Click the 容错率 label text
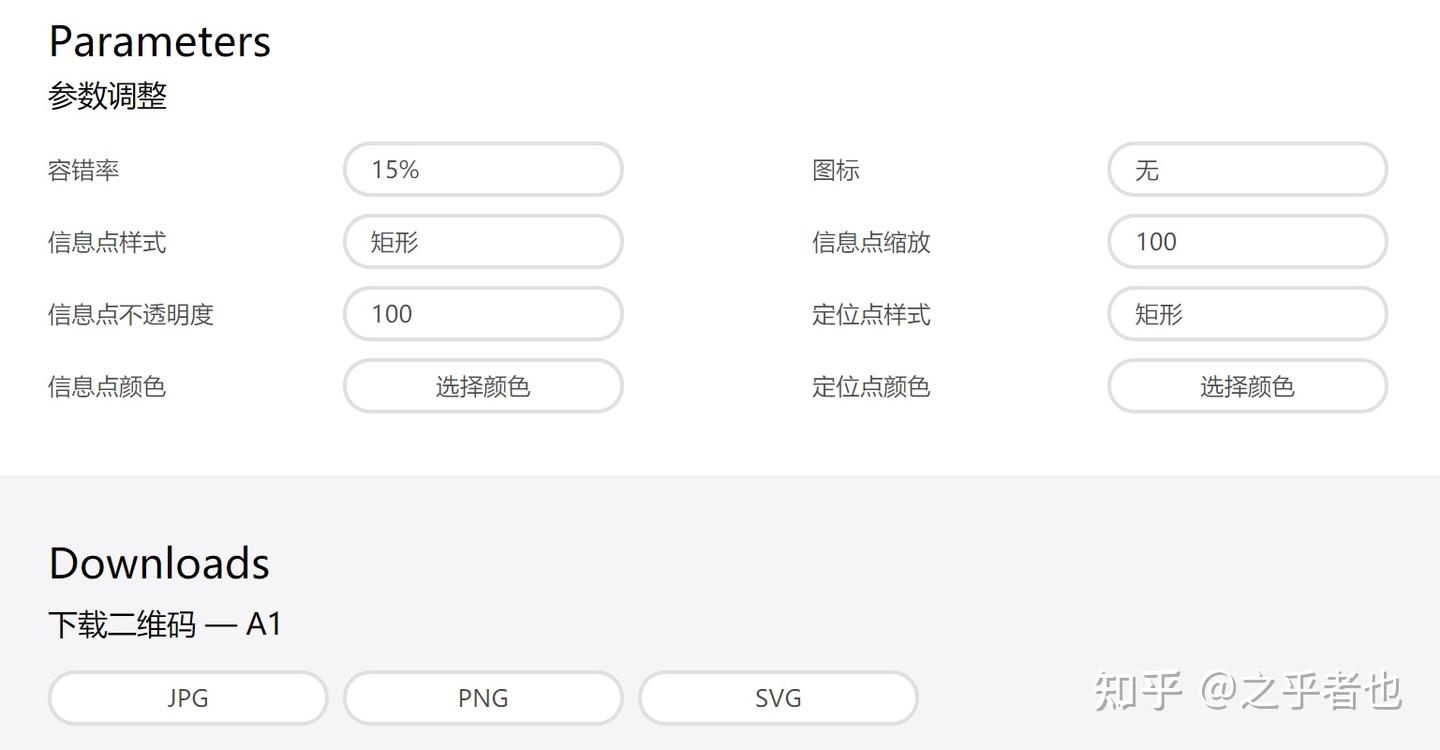Image resolution: width=1440 pixels, height=750 pixels. click(x=84, y=171)
